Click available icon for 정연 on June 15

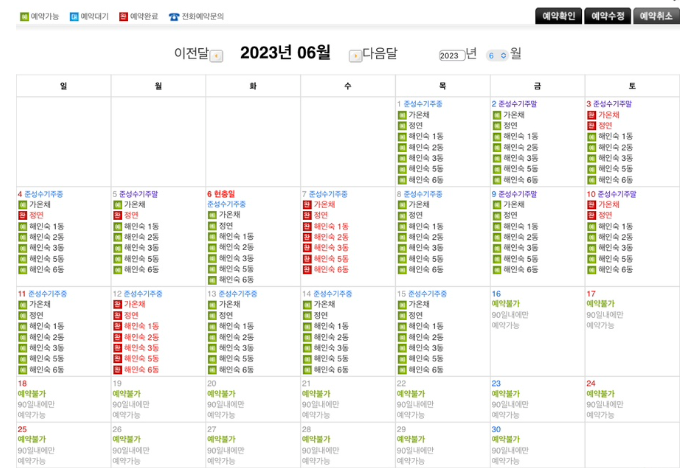(x=401, y=315)
